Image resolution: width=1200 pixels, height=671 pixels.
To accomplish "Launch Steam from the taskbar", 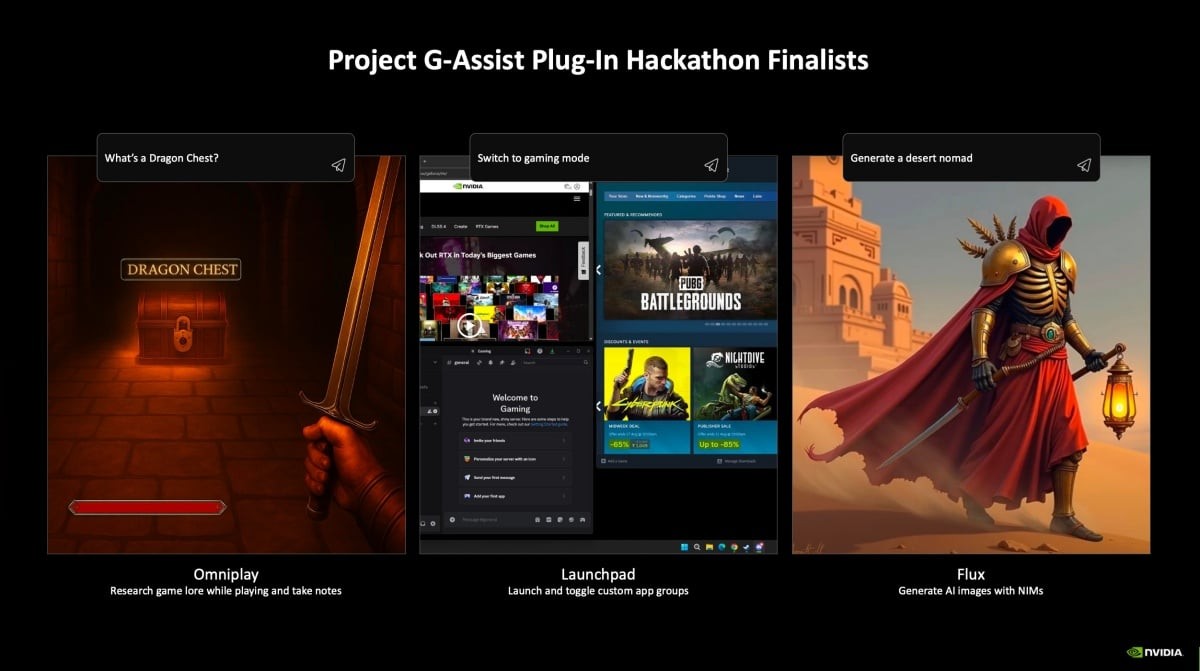I will pyautogui.click(x=747, y=547).
